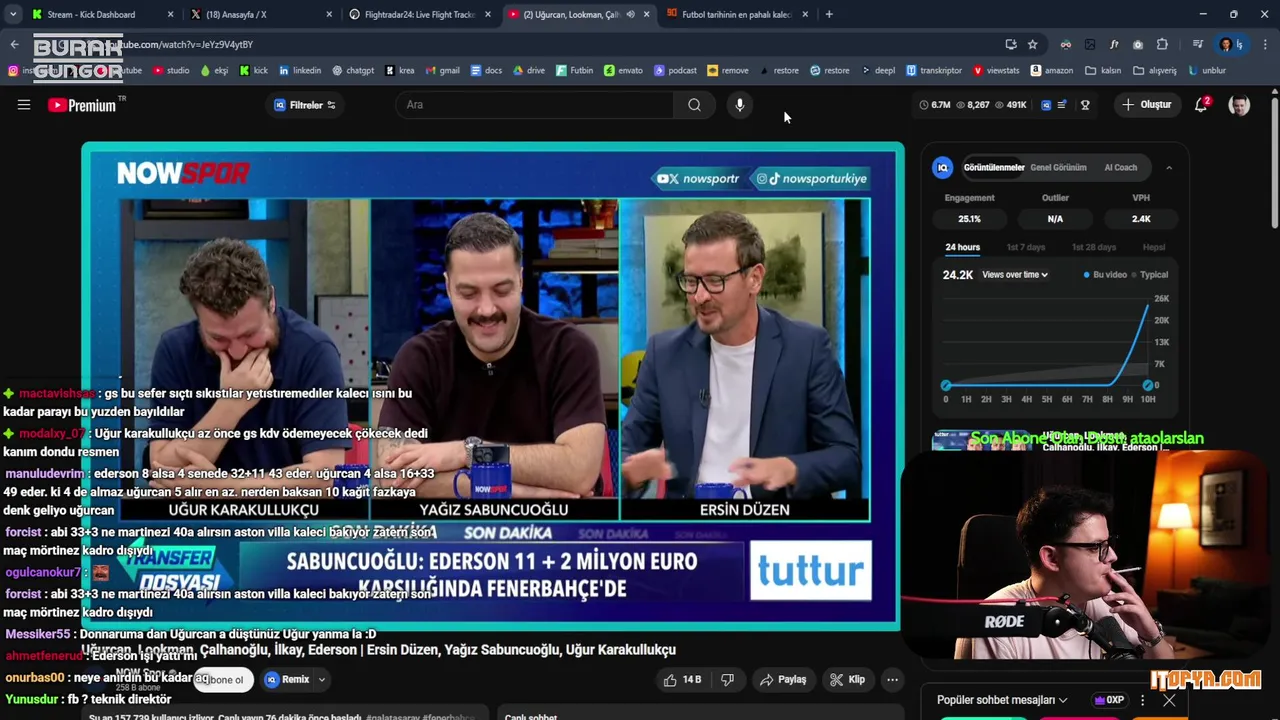This screenshot has width=1280, height=720.
Task: Click the Abone ol subscribe button
Action: tap(222, 680)
